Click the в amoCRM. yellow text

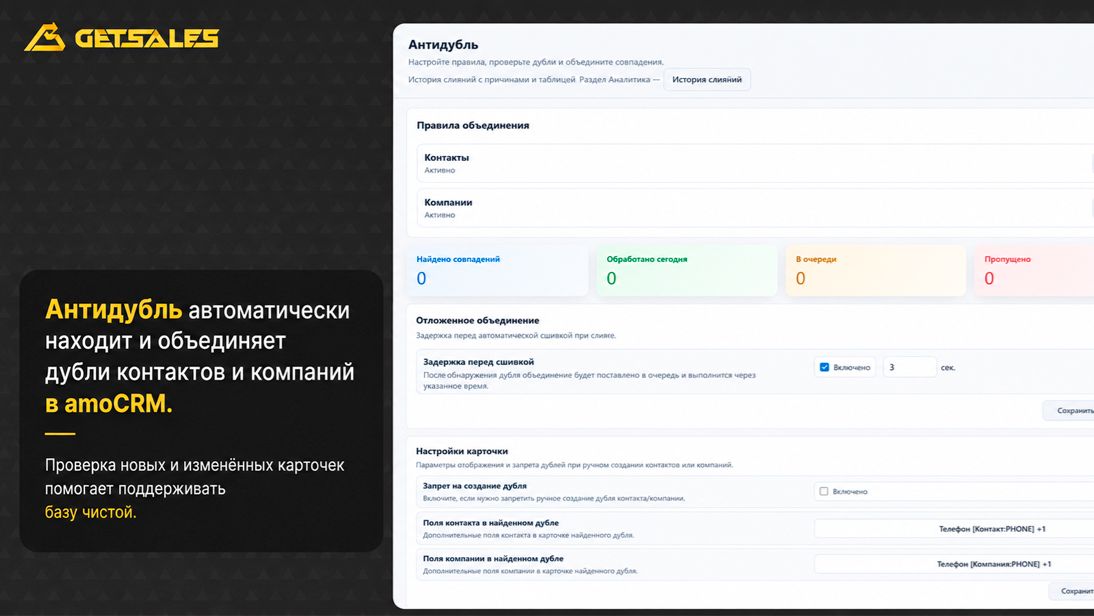point(108,403)
